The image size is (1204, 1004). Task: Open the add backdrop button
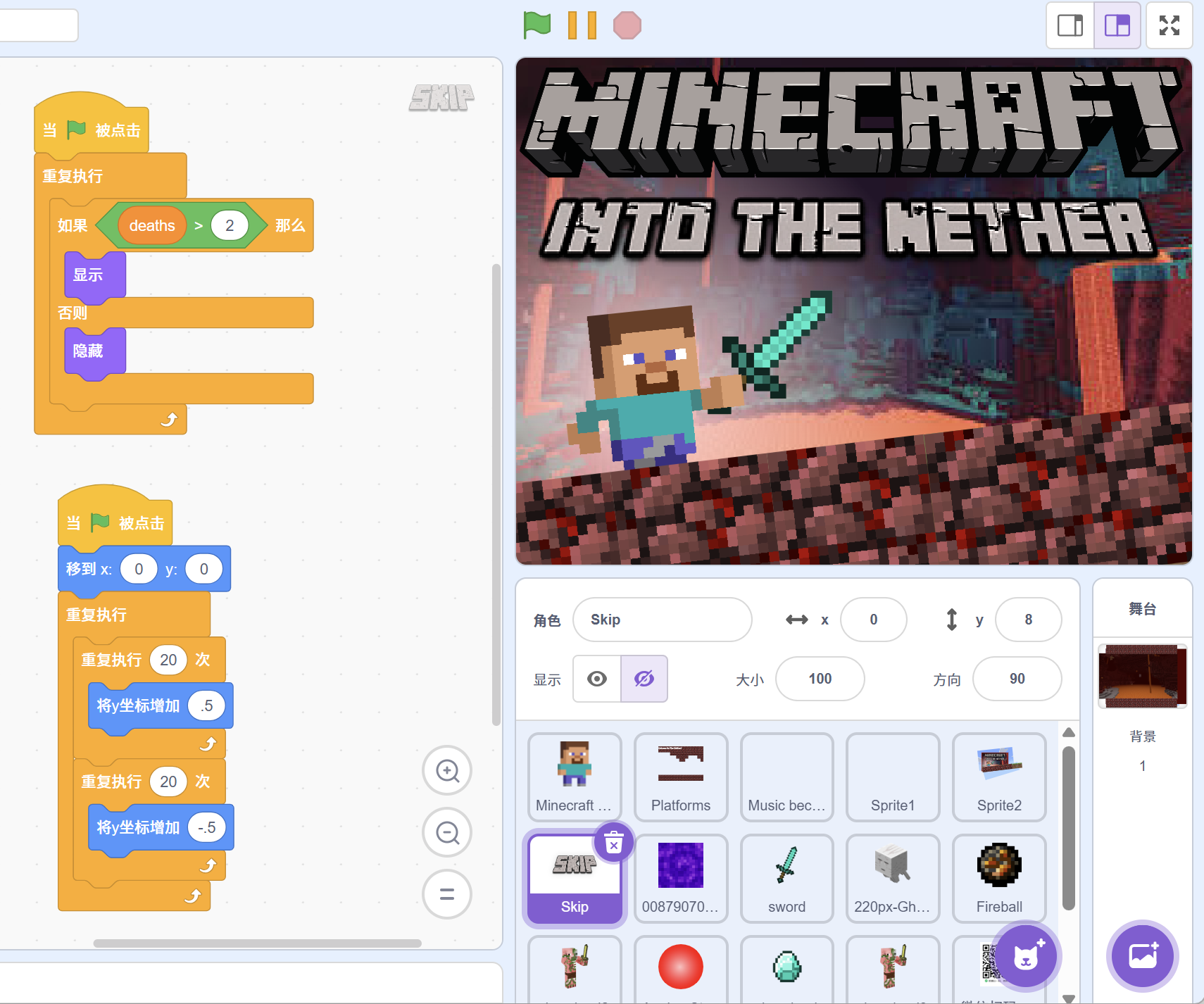[1143, 956]
